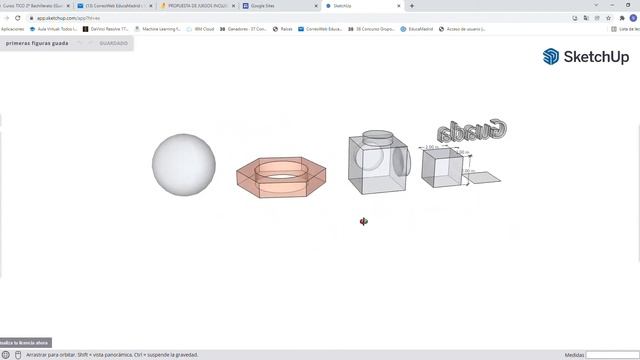Image resolution: width=640 pixels, height=360 pixels.
Task: Close the Google Sites tab
Action: click(x=316, y=6)
